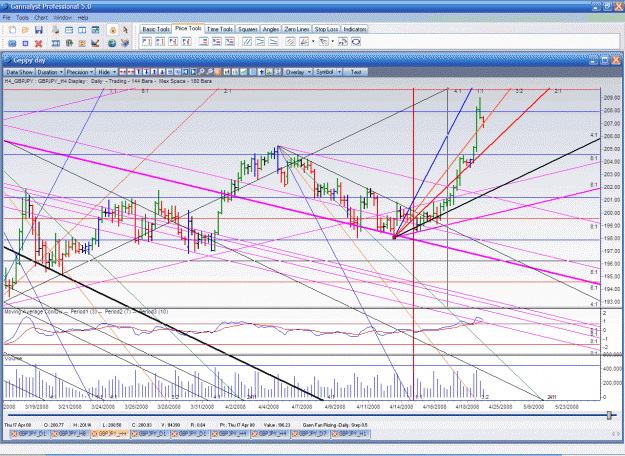625x456 pixels.
Task: Click the time scroll slider handle below the chart
Action: (x=609, y=415)
